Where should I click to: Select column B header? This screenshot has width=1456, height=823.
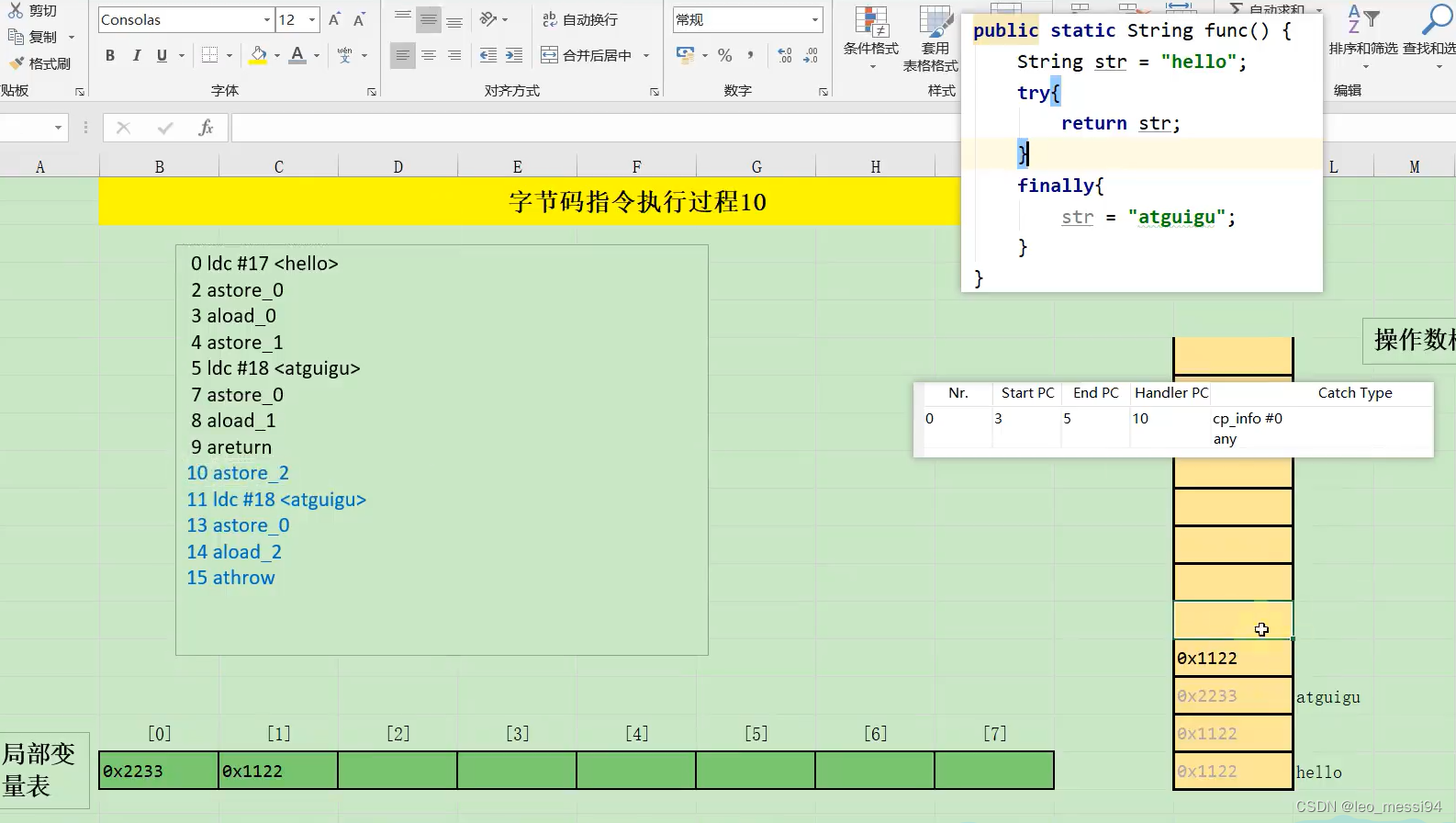pyautogui.click(x=159, y=166)
